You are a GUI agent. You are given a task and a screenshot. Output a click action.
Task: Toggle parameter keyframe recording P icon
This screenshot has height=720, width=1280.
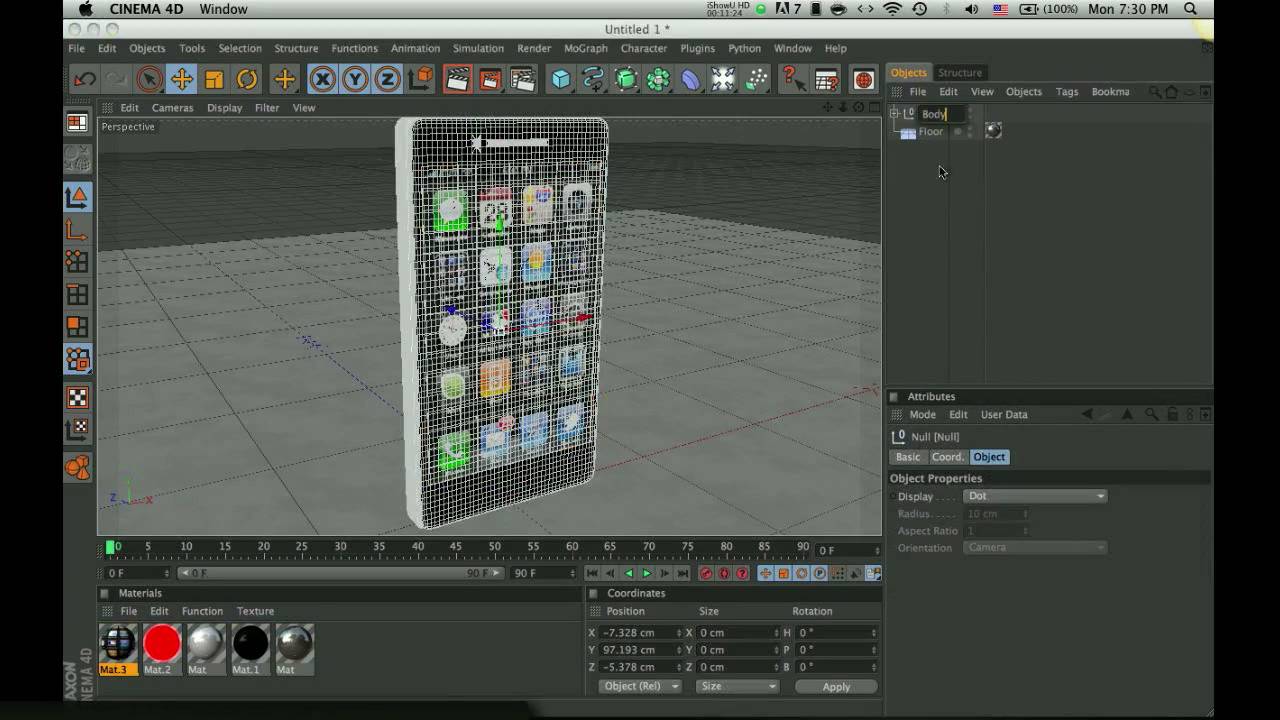click(x=819, y=574)
